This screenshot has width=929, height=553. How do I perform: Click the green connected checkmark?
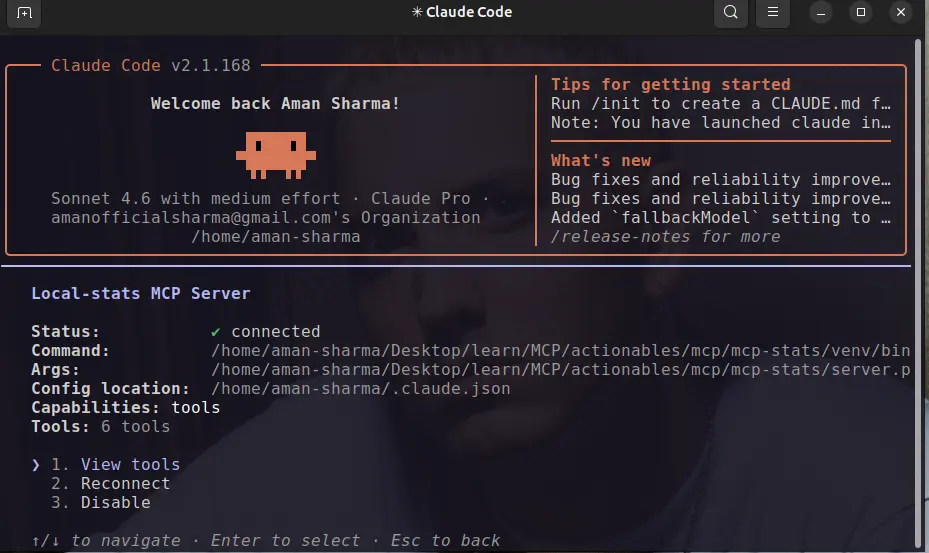coord(216,332)
